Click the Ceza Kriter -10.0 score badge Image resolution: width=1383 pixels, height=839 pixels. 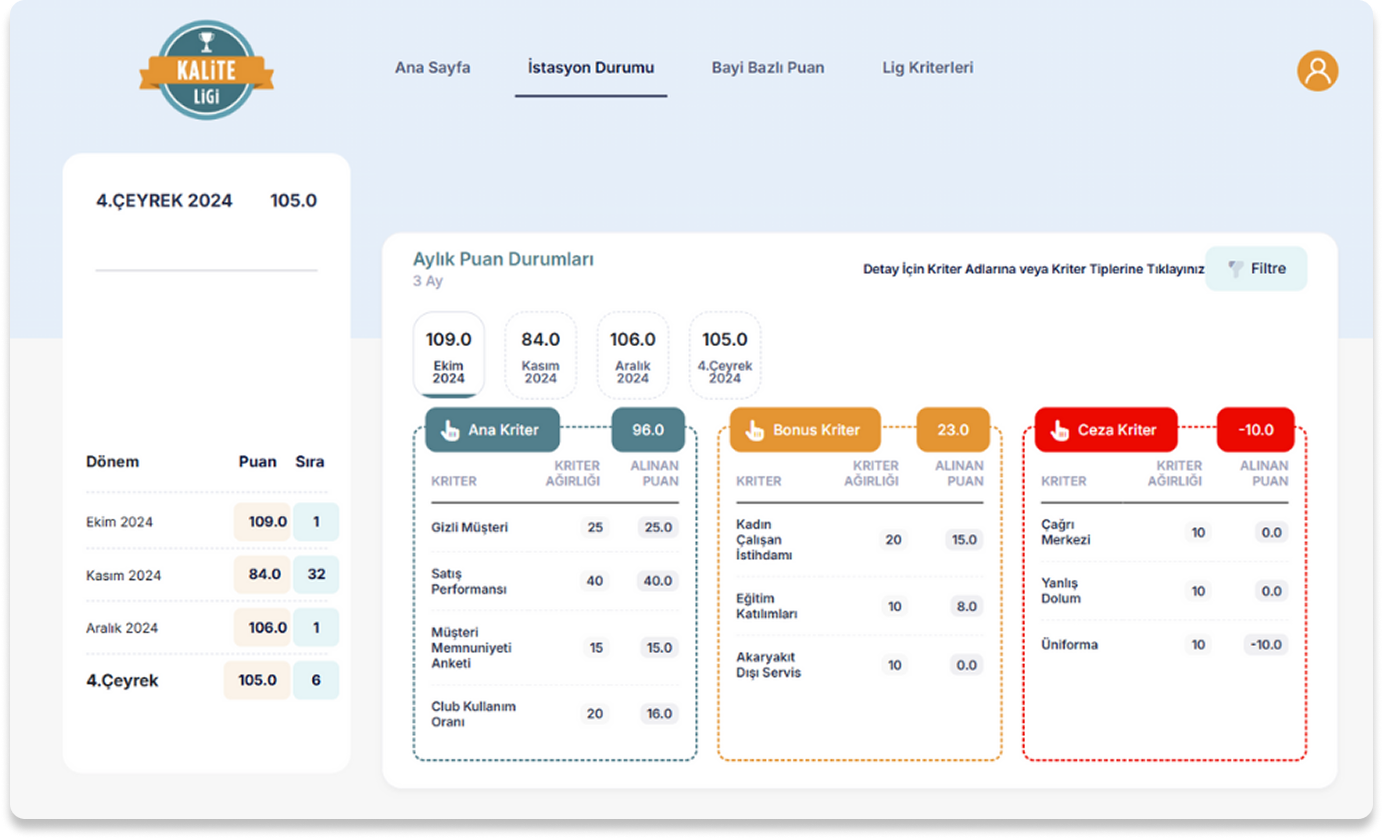pos(1255,430)
